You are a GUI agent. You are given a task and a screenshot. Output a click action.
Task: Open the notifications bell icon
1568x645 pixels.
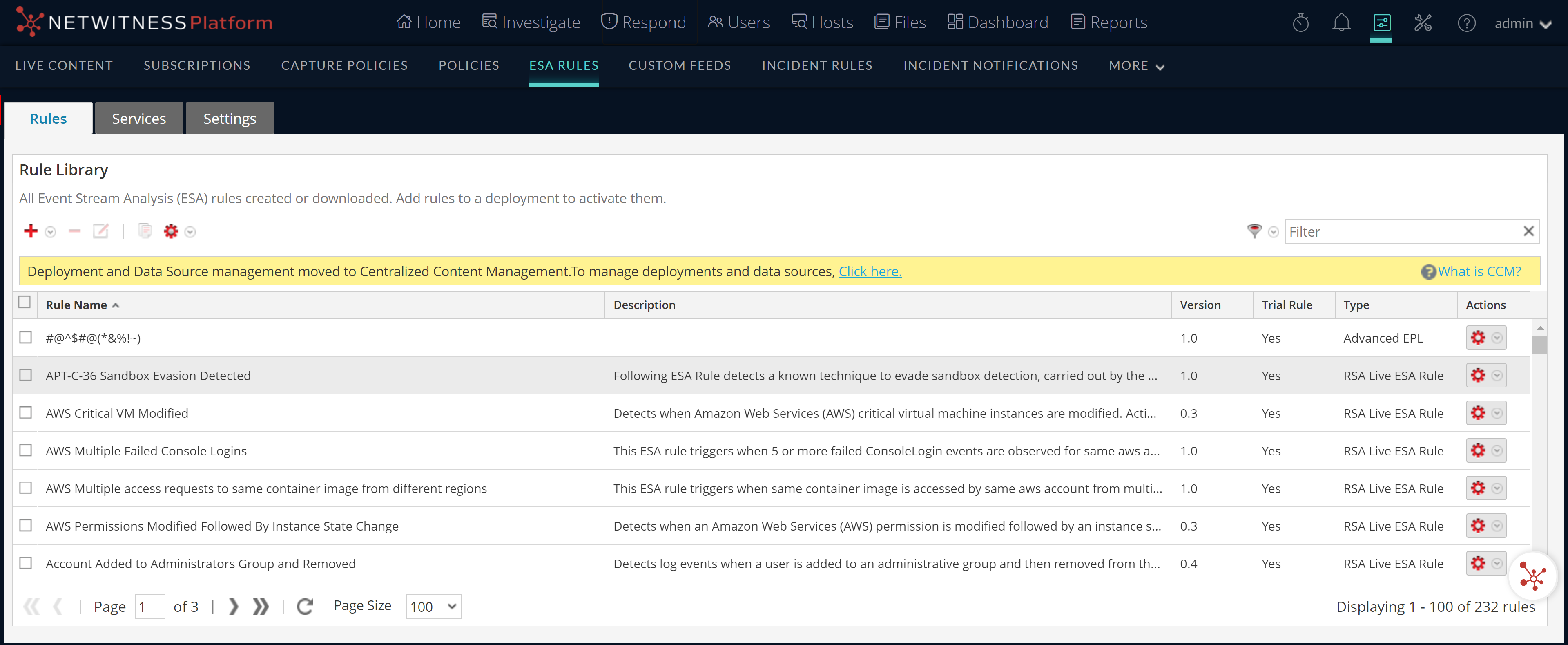click(1342, 22)
